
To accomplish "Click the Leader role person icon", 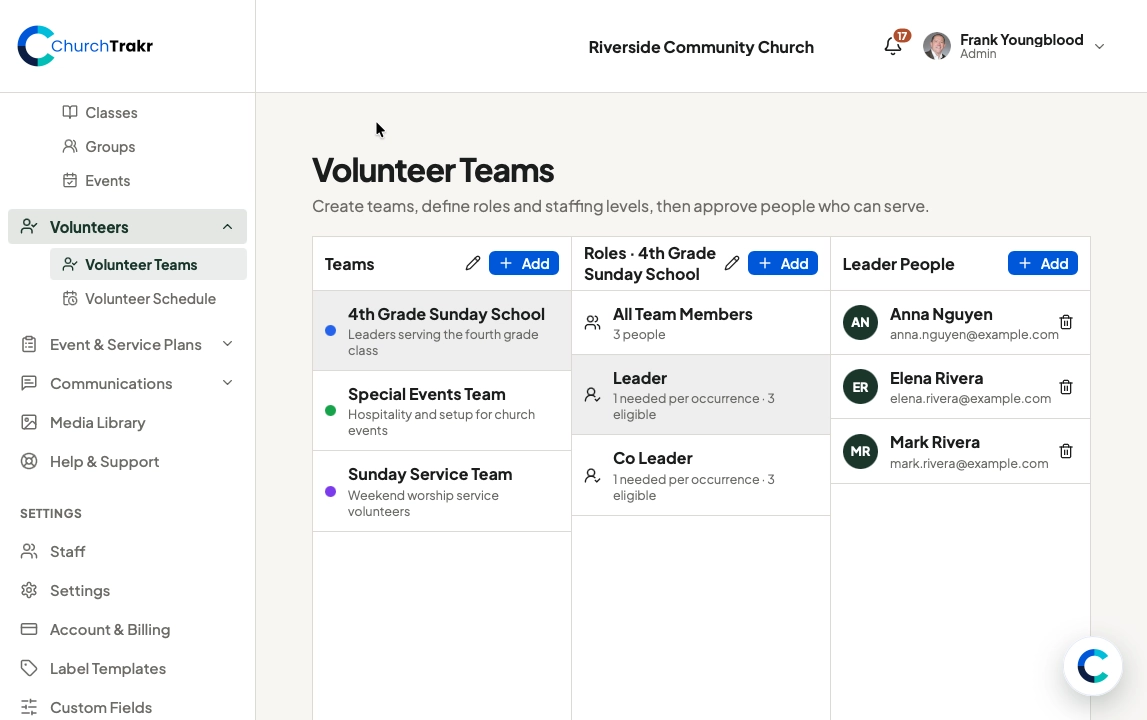I will (593, 395).
